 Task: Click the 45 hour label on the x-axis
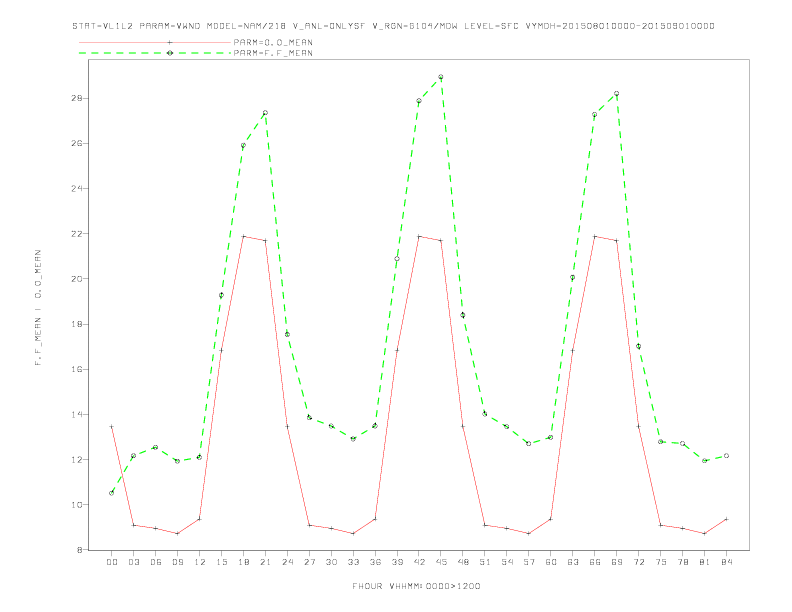(441, 562)
